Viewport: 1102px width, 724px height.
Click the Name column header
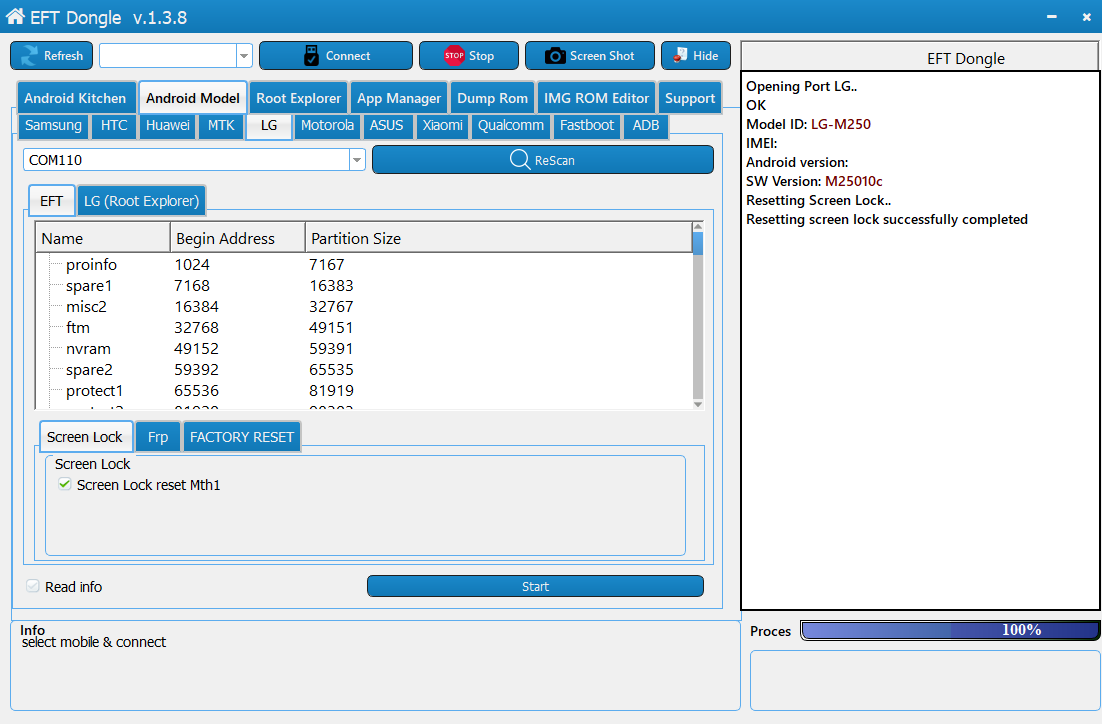point(103,238)
